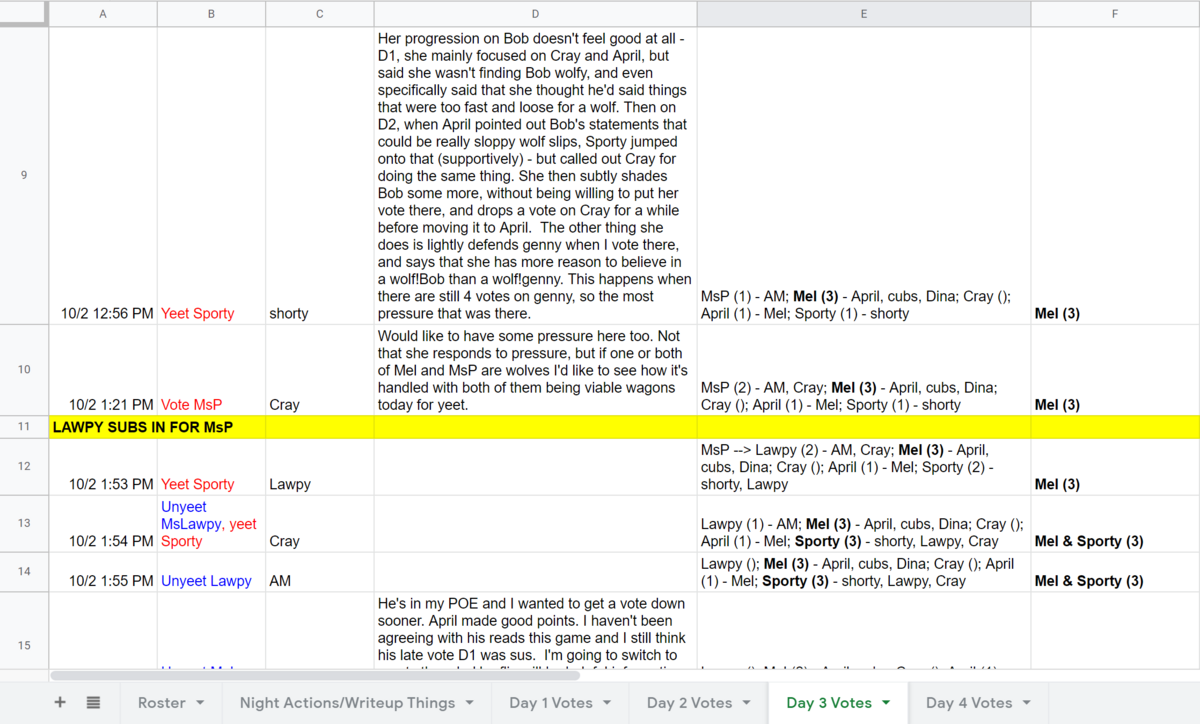Image resolution: width=1200 pixels, height=724 pixels.
Task: Click the long comment cell about Bob's progression
Action: [x=535, y=175]
